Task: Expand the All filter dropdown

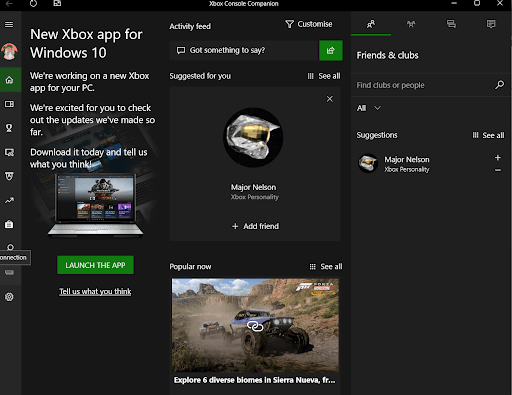Action: pyautogui.click(x=369, y=108)
